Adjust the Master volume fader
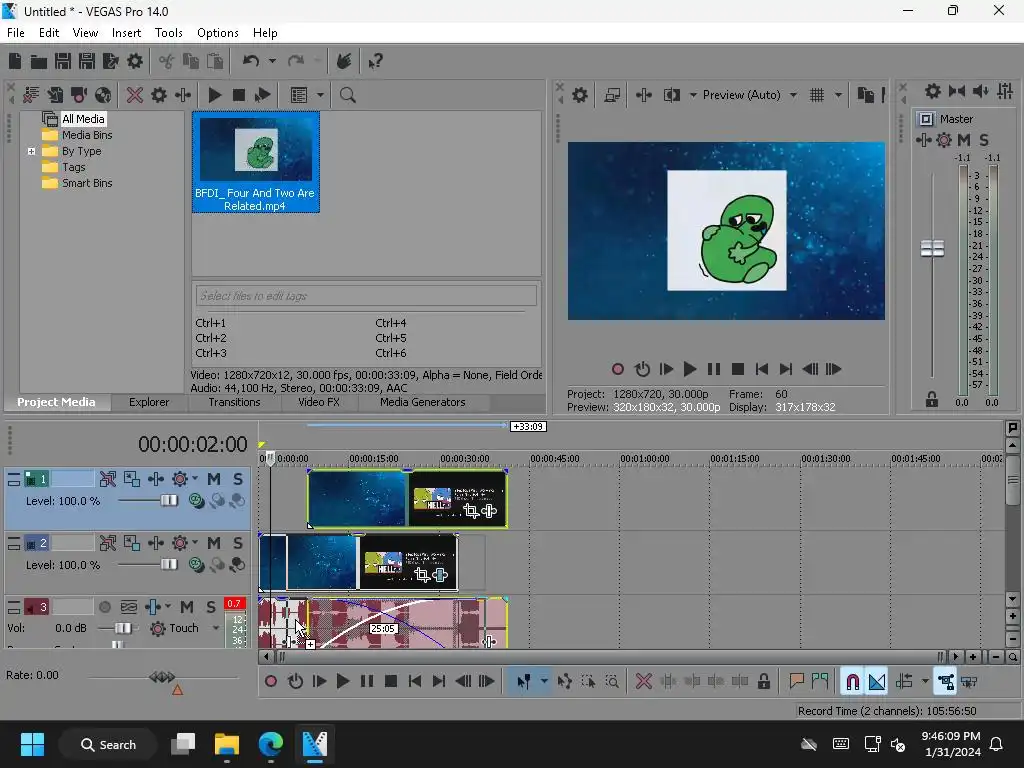1024x768 pixels. [933, 248]
